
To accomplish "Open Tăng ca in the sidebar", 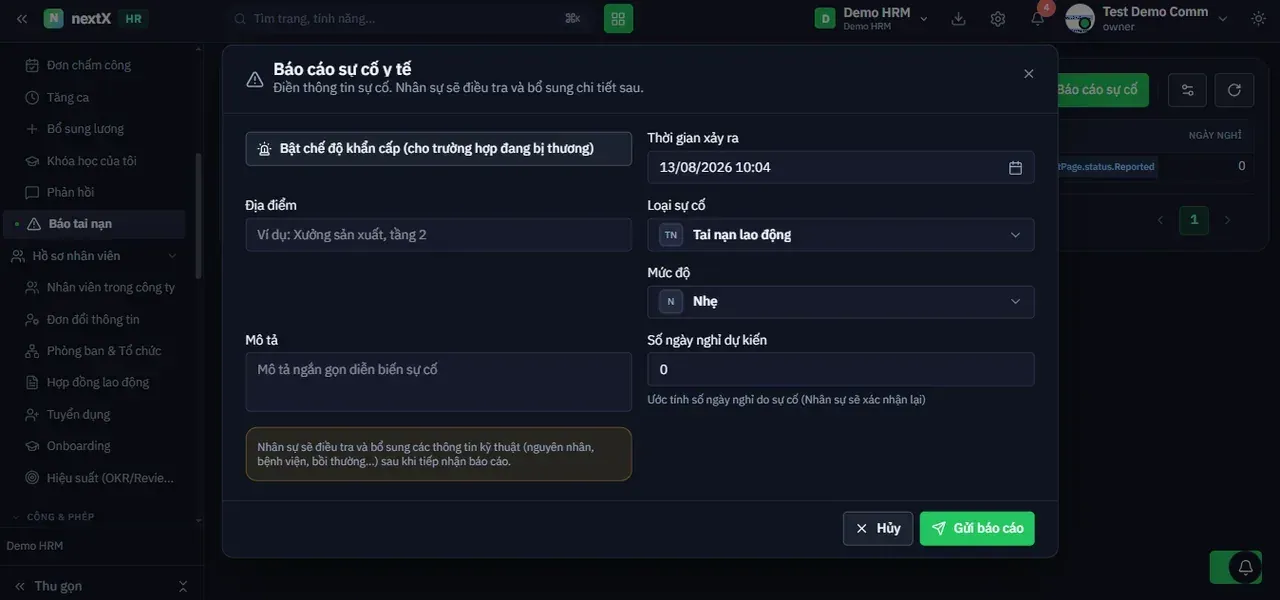I will (68, 97).
